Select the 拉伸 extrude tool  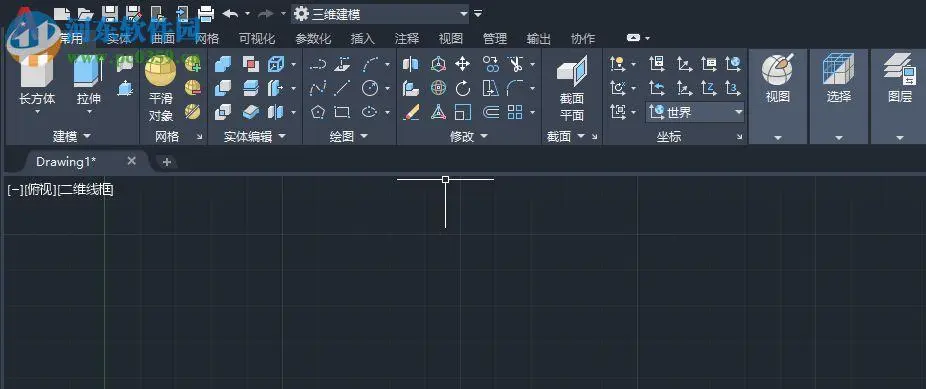coord(89,83)
